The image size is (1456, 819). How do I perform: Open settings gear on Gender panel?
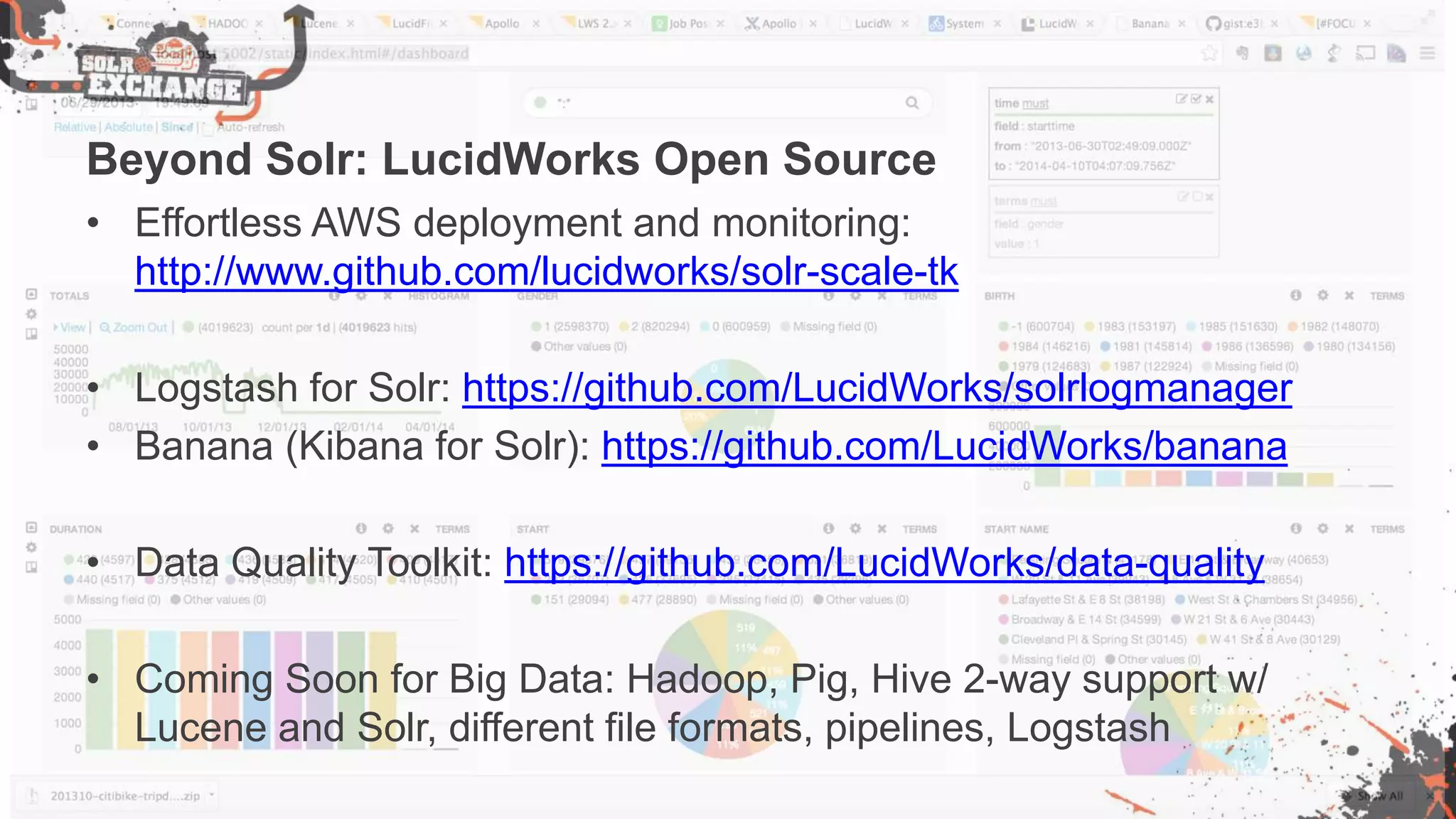tap(855, 295)
